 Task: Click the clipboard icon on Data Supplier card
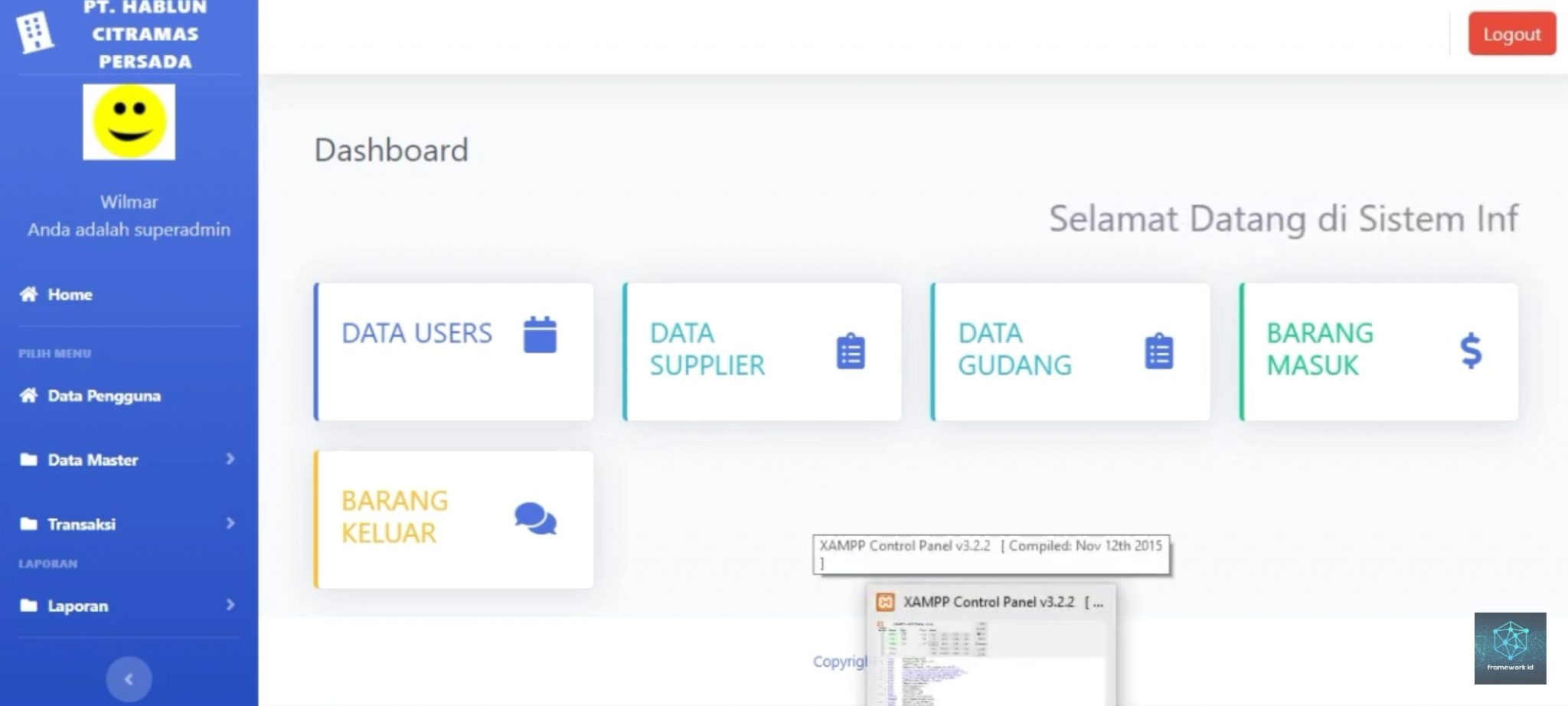pyautogui.click(x=851, y=351)
